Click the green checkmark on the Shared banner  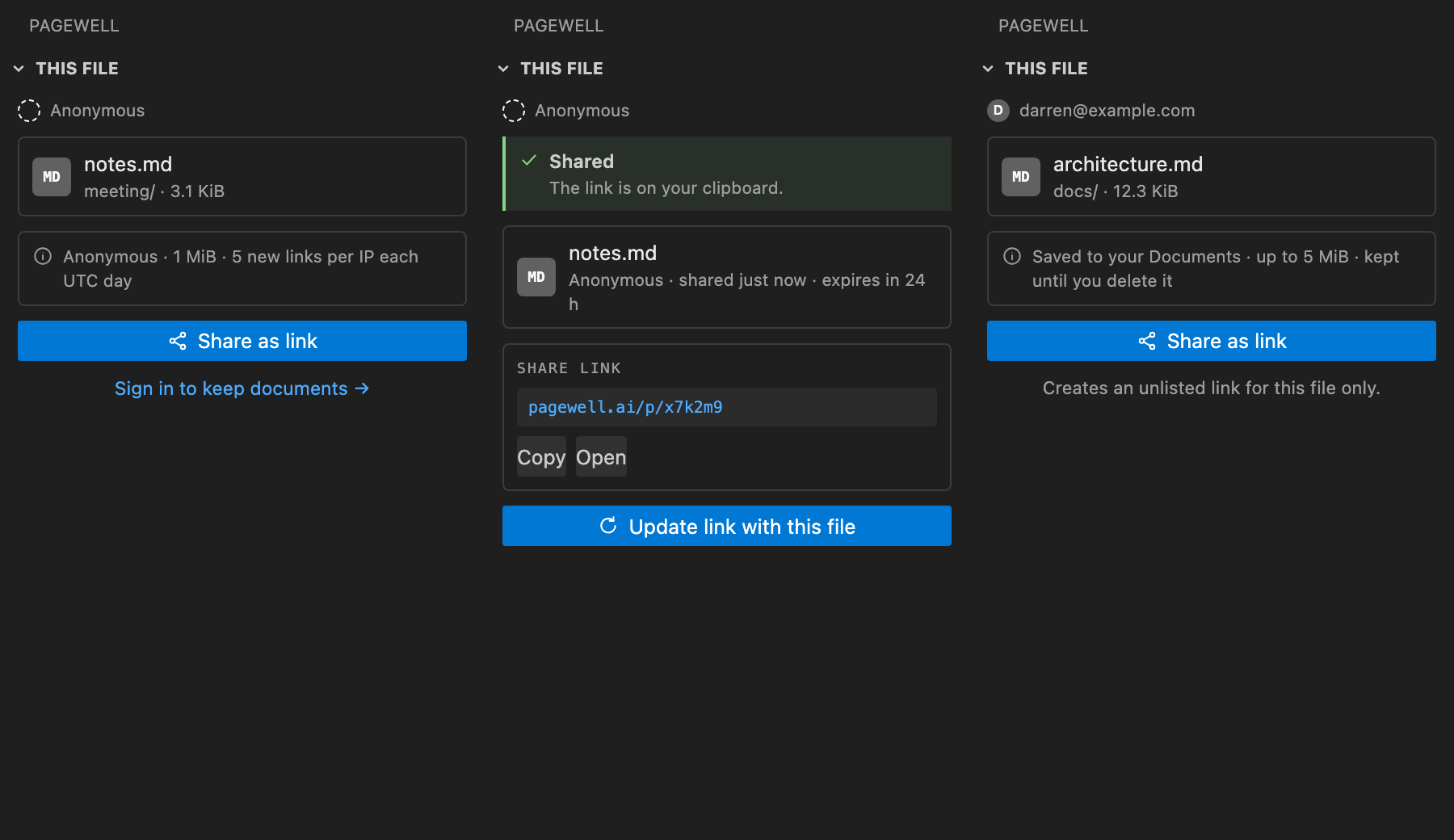pyautogui.click(x=529, y=161)
